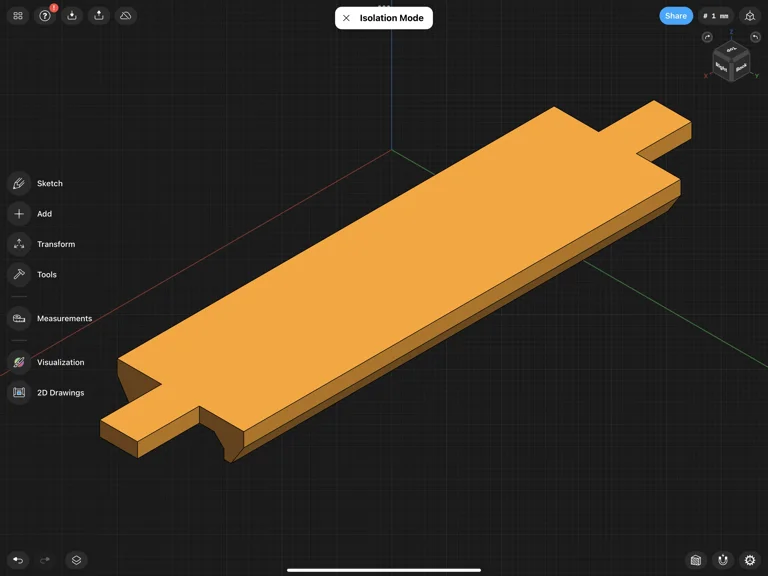Open the Sketch tools menu
This screenshot has height=576, width=768.
tap(19, 183)
